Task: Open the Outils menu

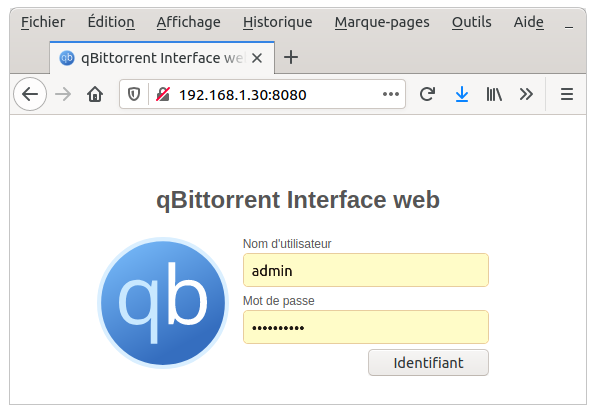Action: coord(471,22)
